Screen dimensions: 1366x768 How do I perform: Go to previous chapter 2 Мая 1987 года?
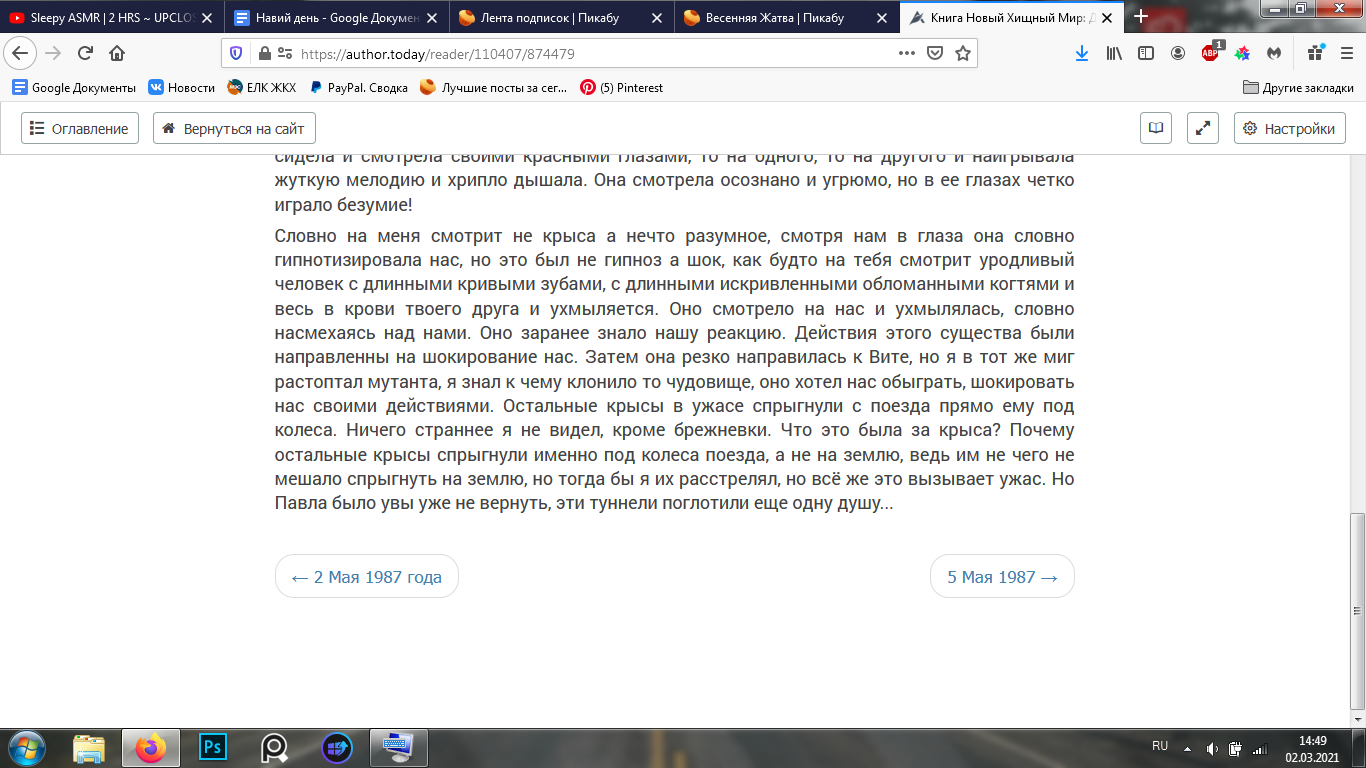(367, 577)
